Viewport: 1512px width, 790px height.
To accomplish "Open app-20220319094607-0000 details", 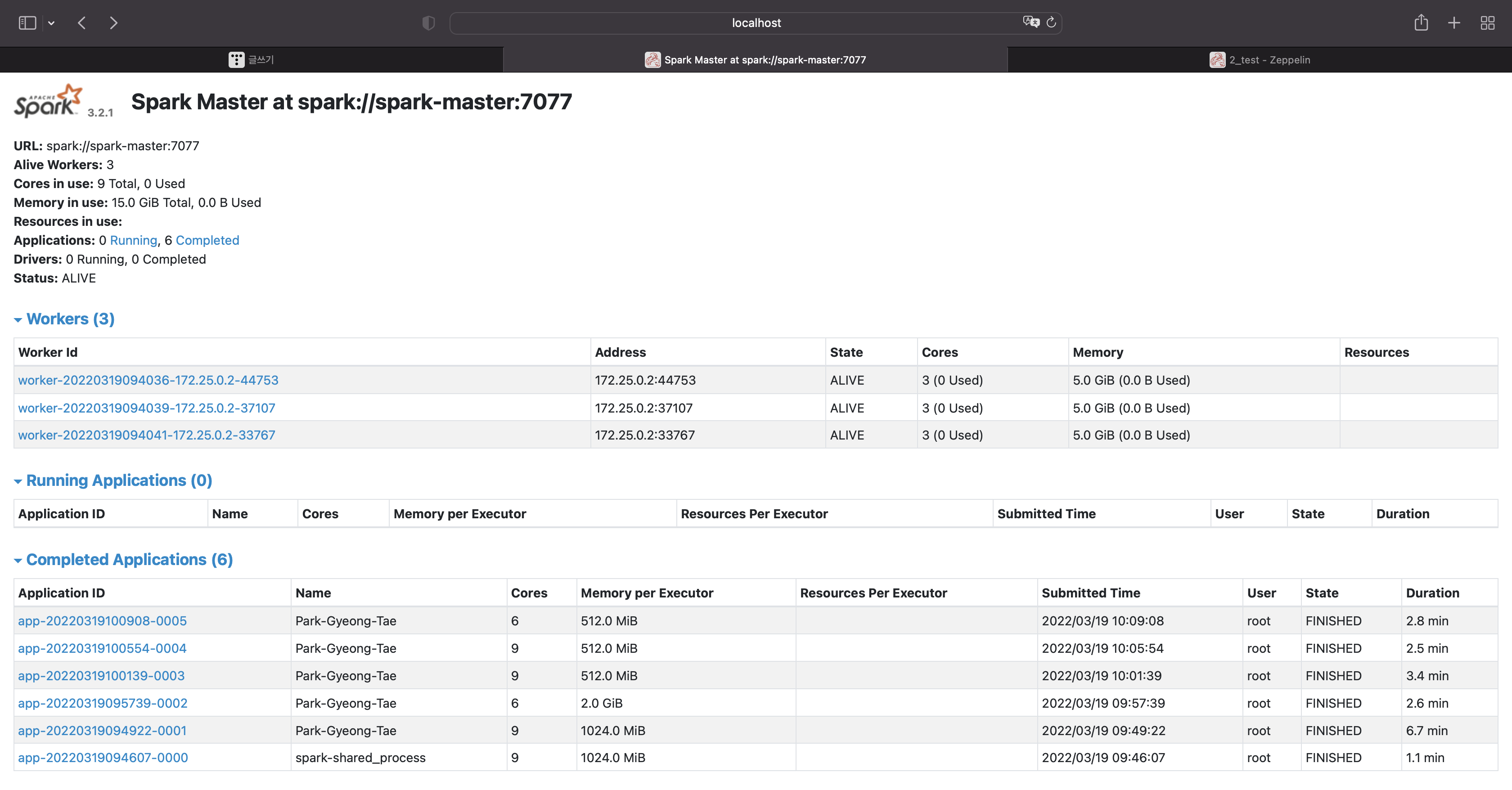I will [x=103, y=757].
